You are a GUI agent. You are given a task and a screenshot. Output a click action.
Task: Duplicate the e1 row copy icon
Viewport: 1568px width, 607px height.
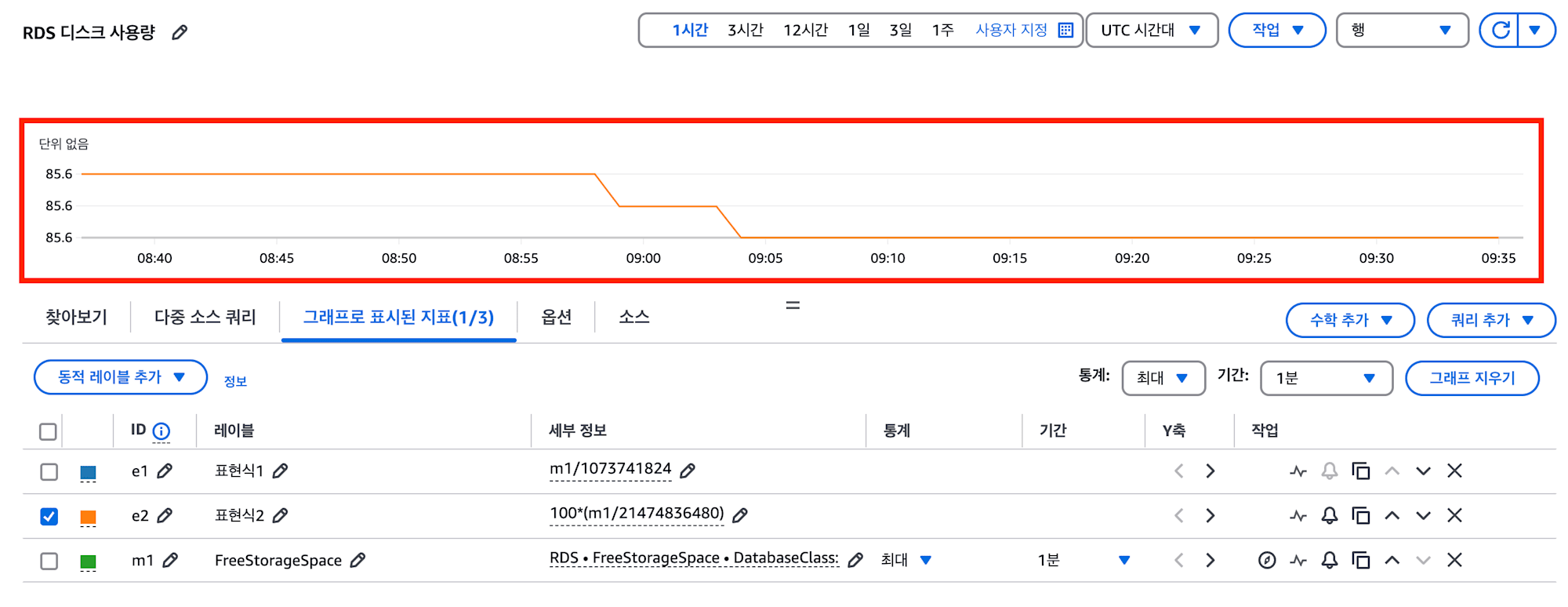click(1361, 471)
